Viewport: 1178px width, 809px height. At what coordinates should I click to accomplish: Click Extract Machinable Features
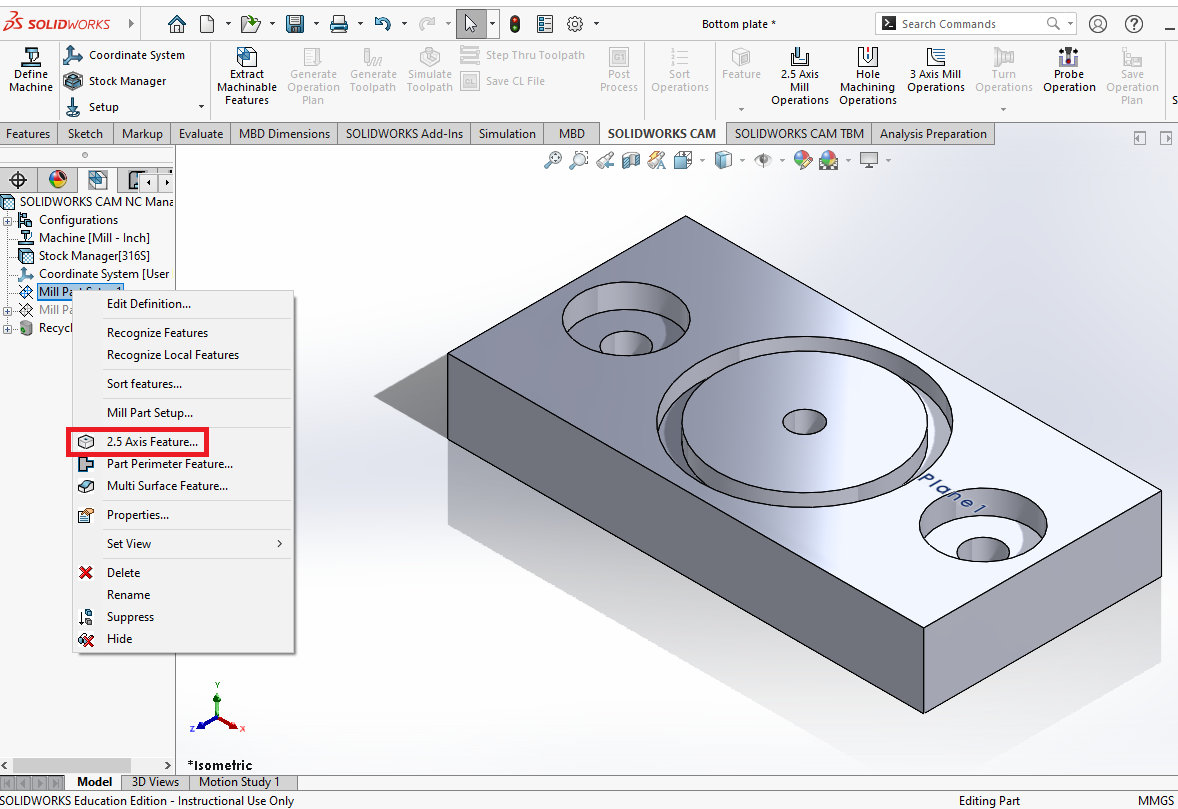point(246,77)
